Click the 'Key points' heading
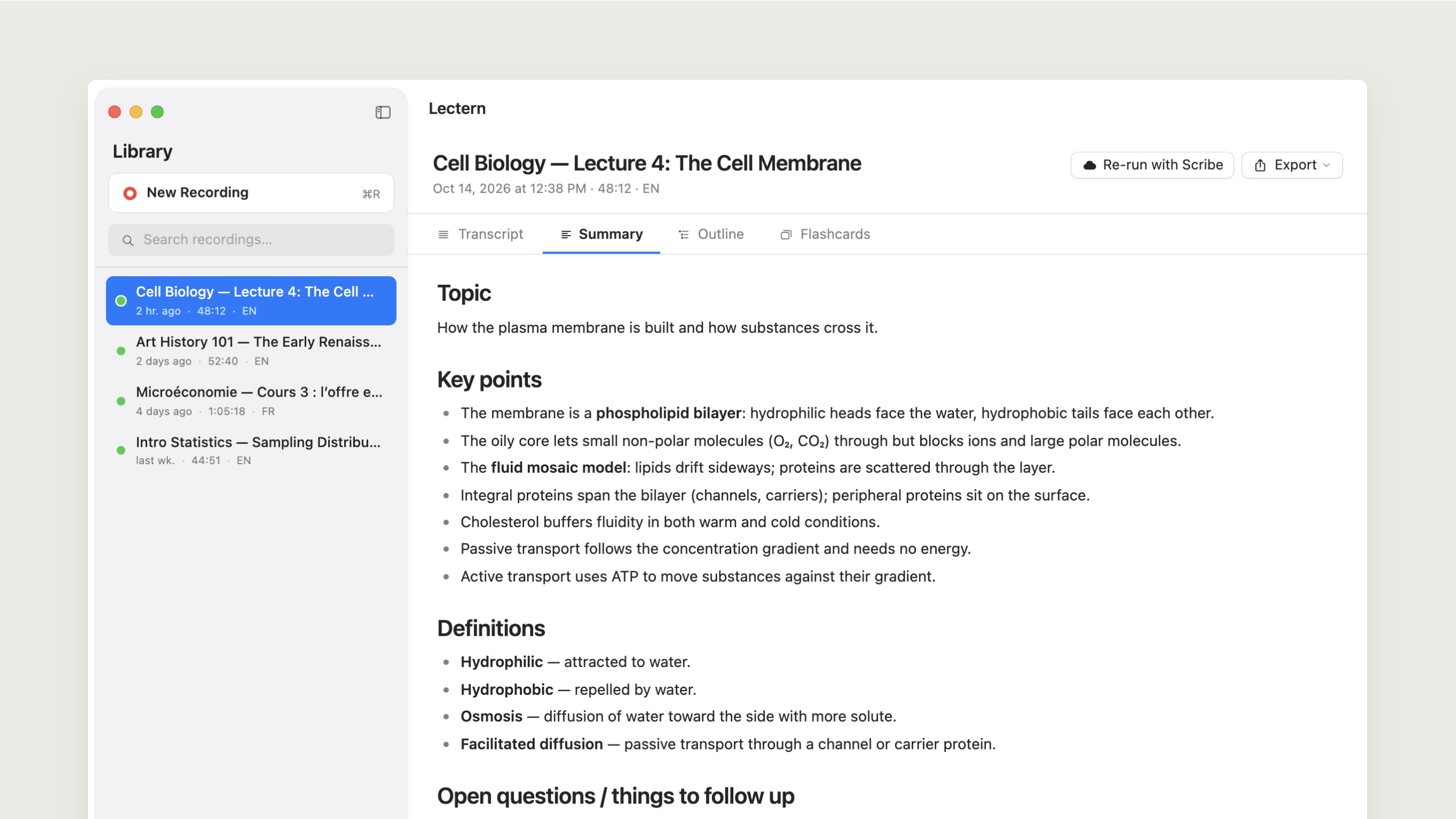 click(x=489, y=380)
